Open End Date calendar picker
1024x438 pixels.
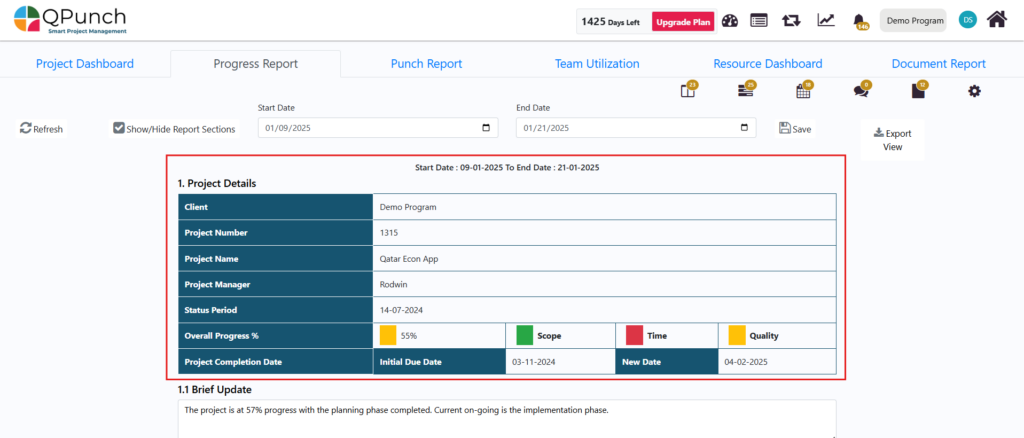743,128
